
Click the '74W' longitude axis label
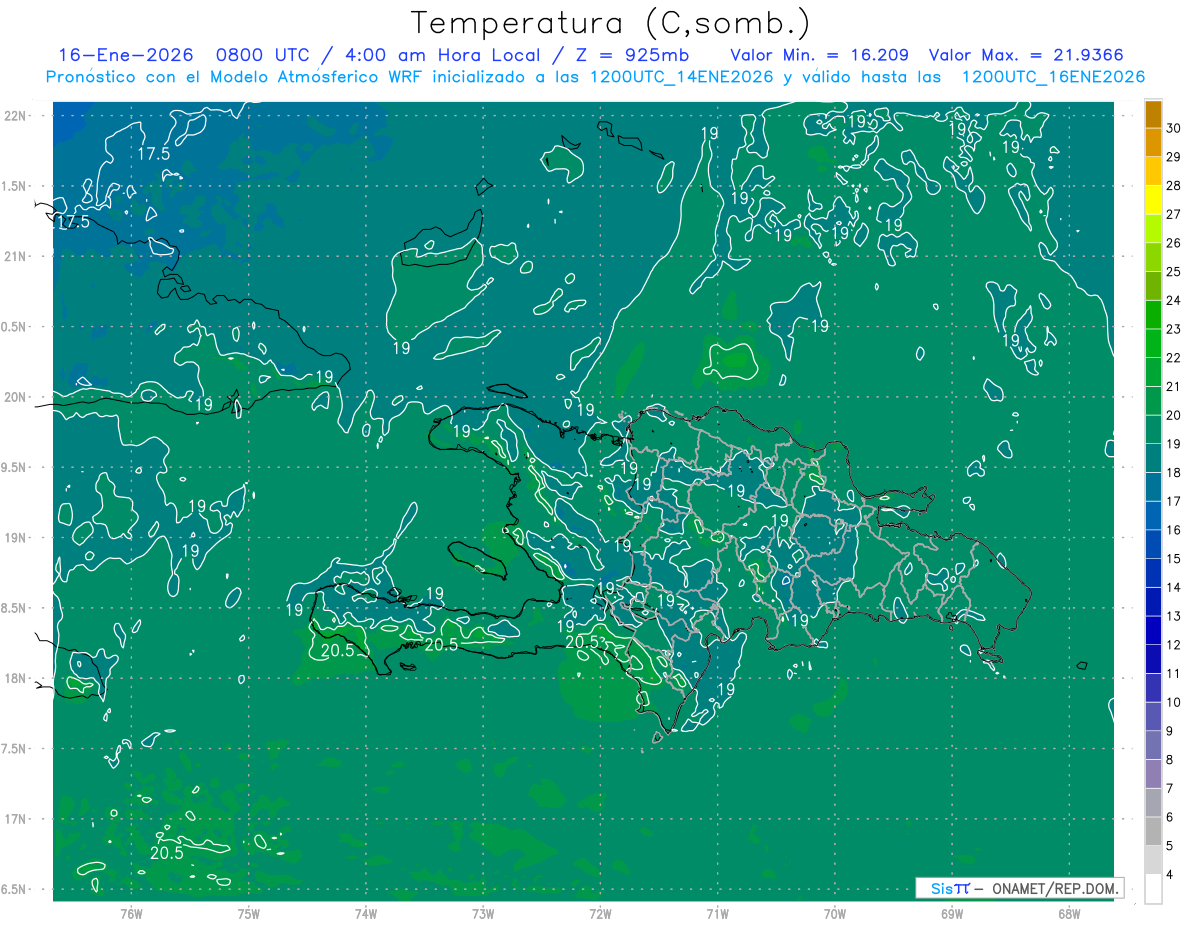[366, 913]
